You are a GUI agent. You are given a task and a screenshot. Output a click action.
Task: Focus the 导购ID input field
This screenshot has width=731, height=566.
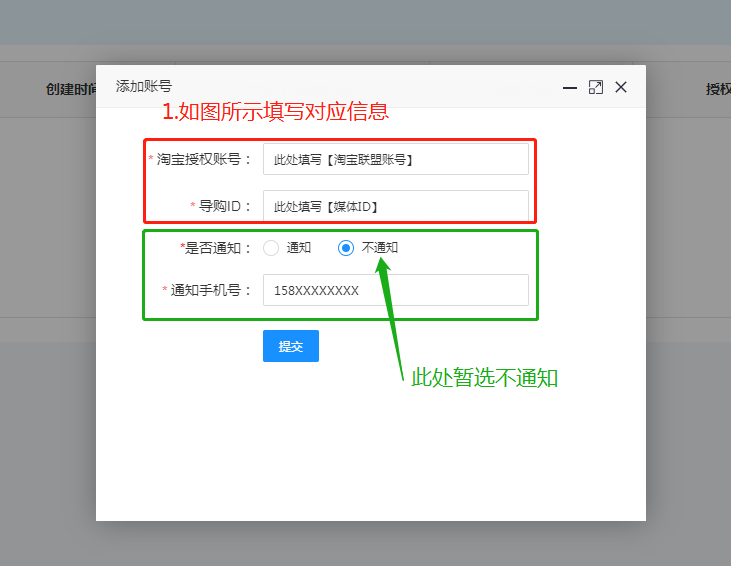tap(395, 207)
